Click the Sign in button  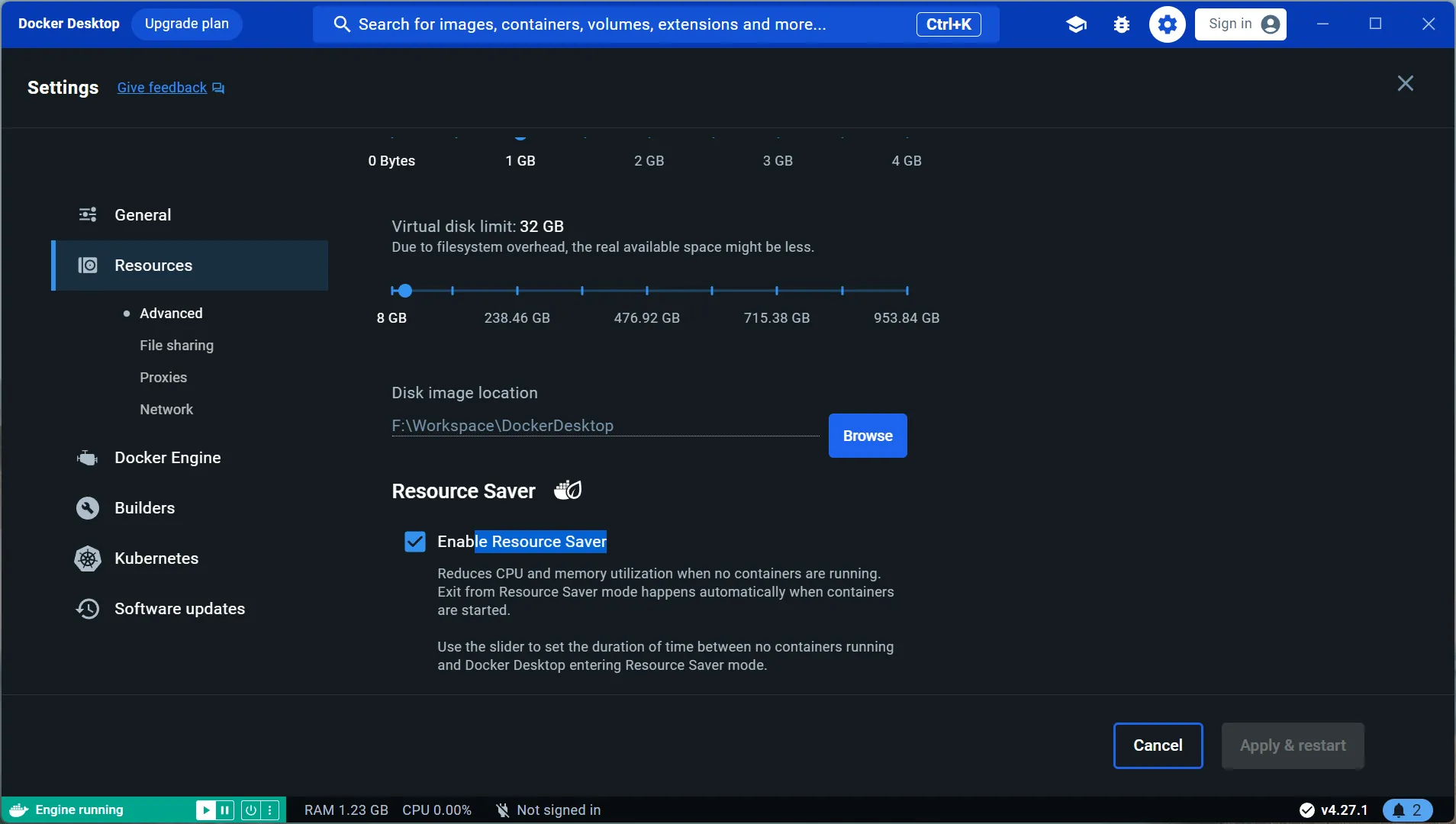click(1241, 24)
